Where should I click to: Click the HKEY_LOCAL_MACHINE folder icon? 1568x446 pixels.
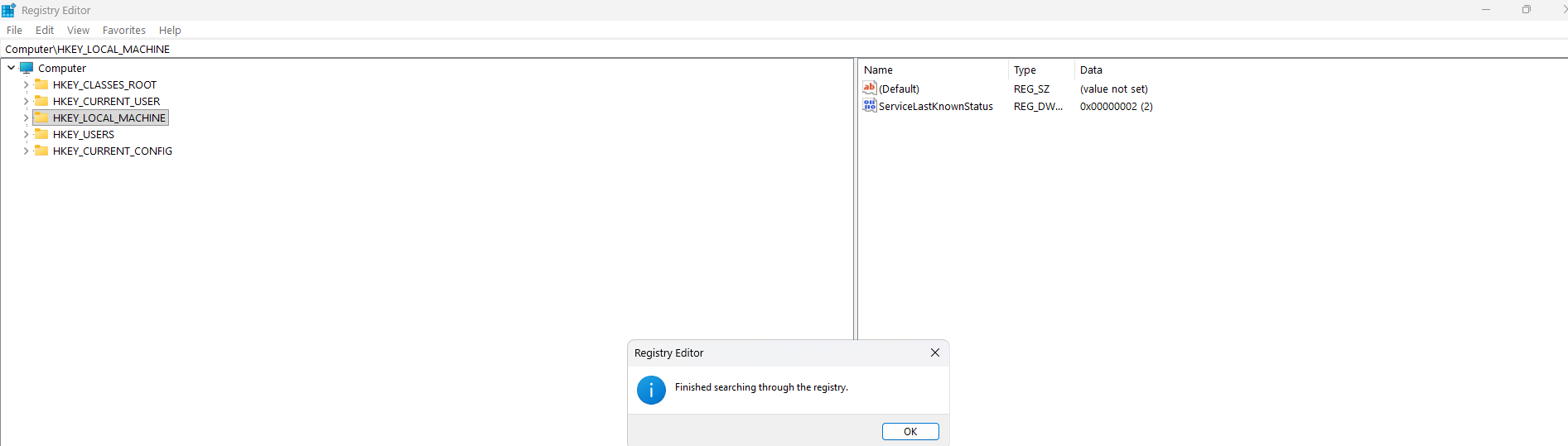41,117
